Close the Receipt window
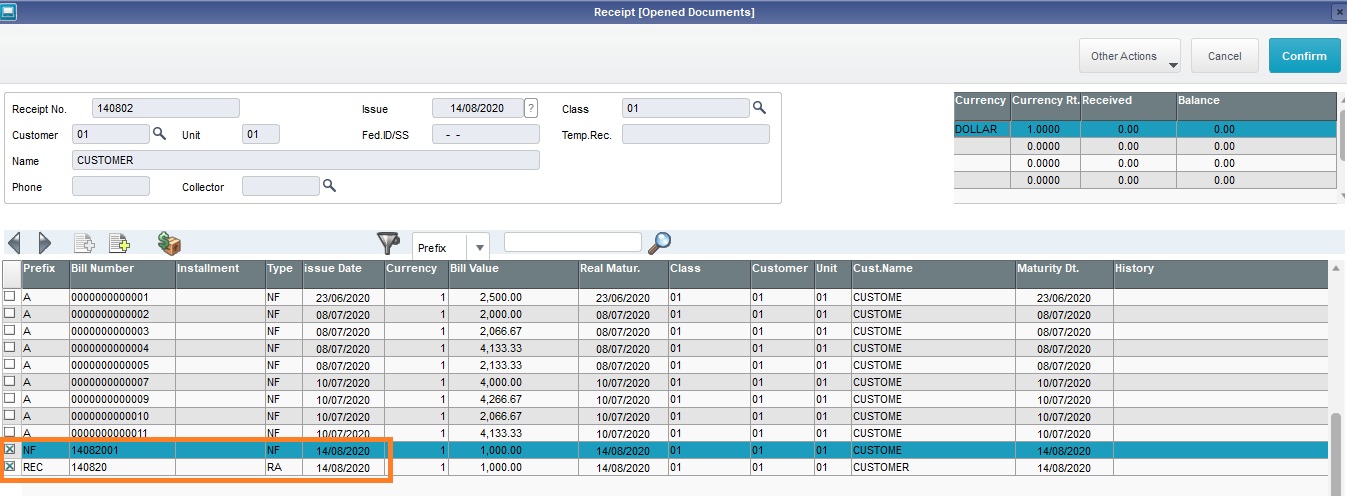The image size is (1347, 496). tap(1339, 11)
